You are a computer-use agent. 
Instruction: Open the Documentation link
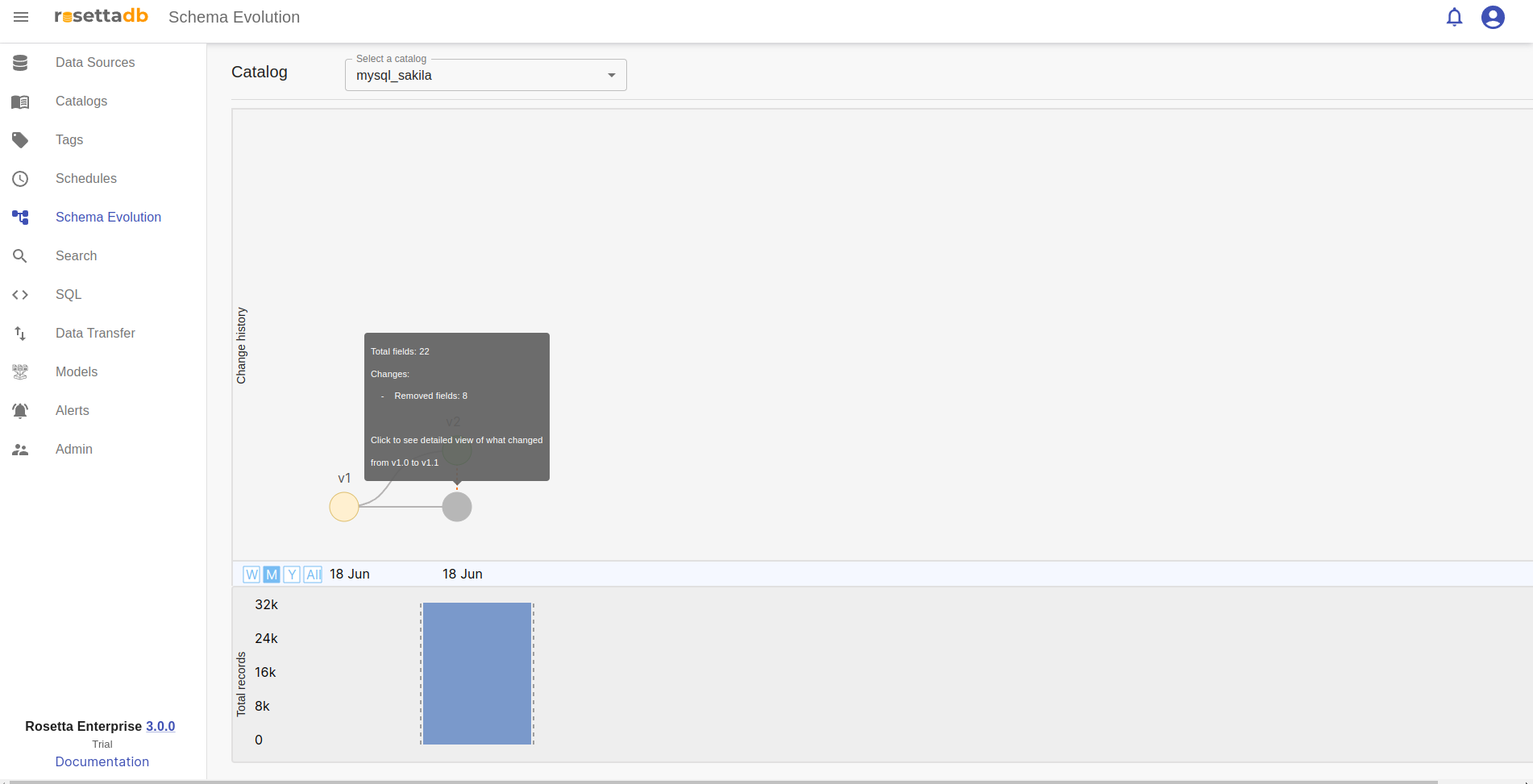pos(102,761)
